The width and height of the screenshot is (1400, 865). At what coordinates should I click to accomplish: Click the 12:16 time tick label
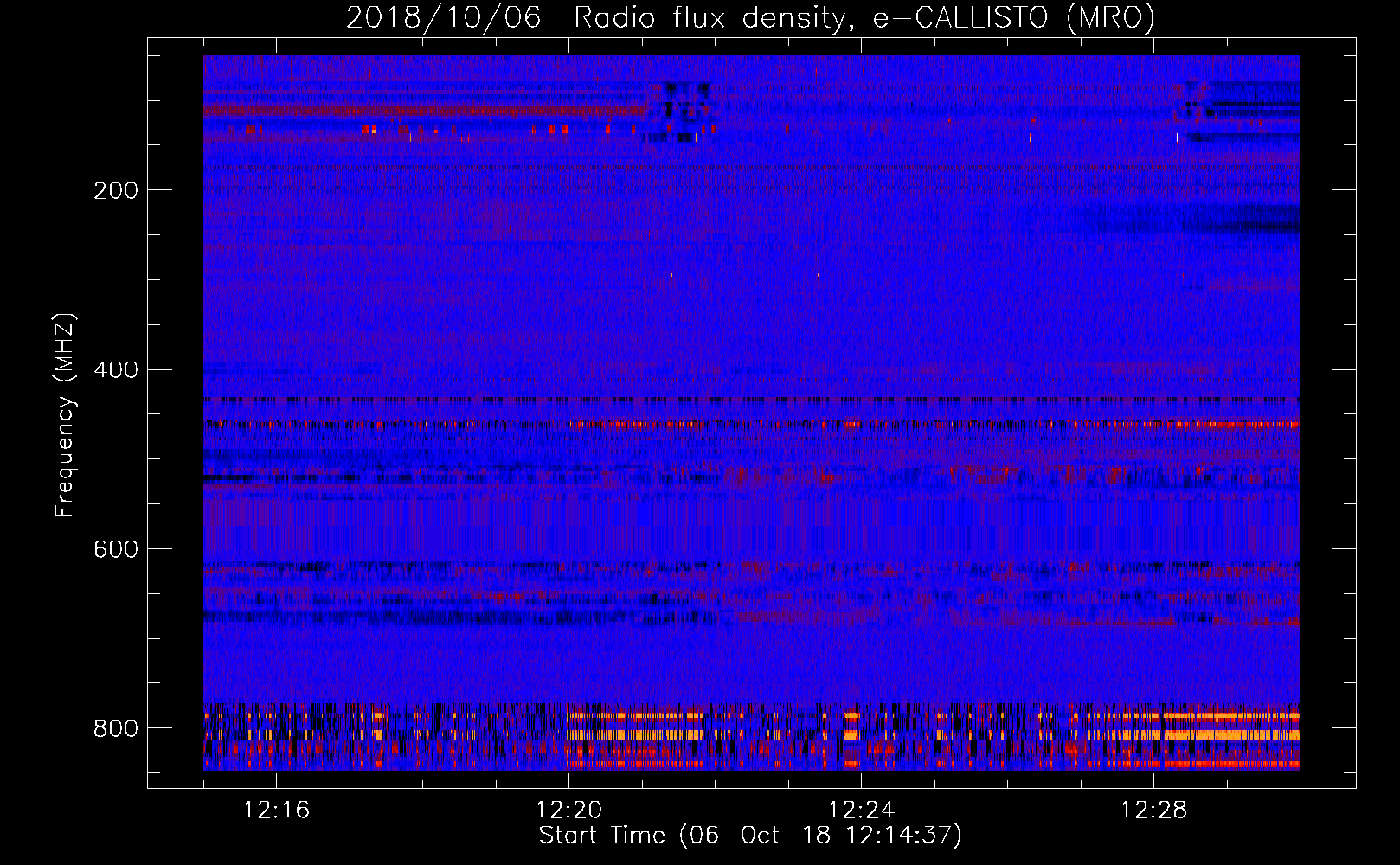(x=276, y=811)
